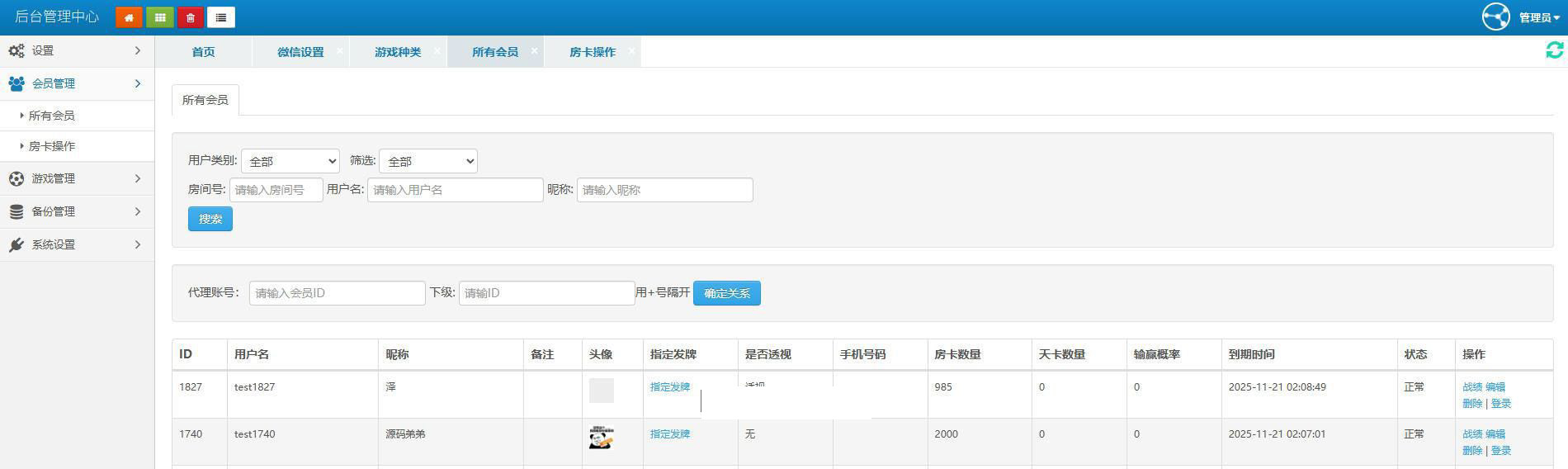
Task: Close the 微信设置 tab
Action: point(339,51)
